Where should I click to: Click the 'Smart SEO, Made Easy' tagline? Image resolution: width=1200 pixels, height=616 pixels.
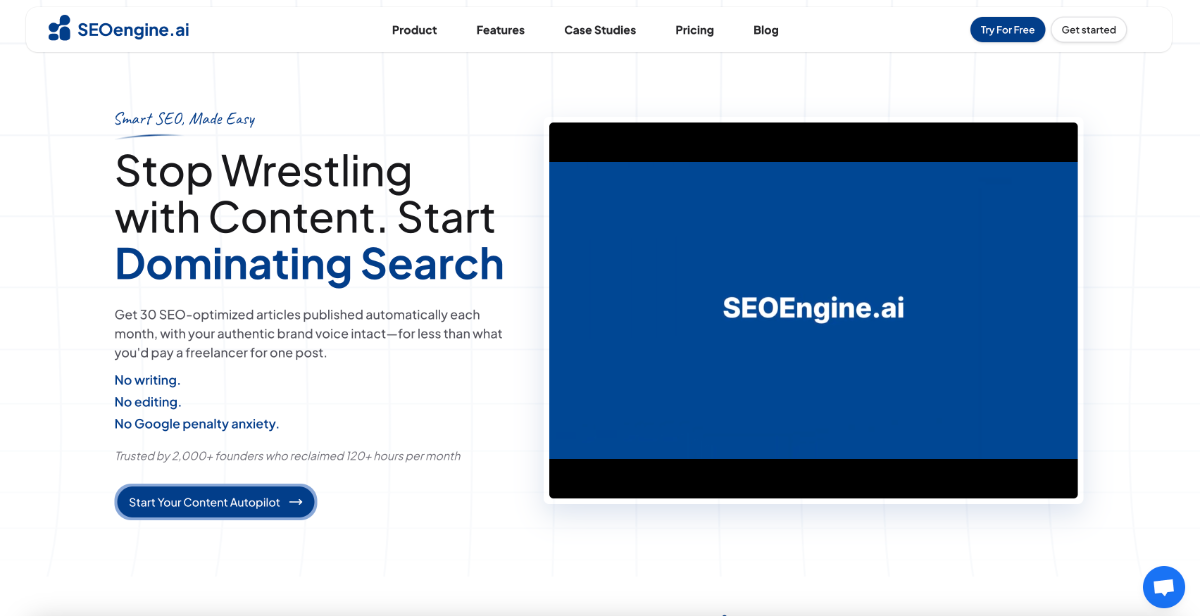click(x=185, y=118)
